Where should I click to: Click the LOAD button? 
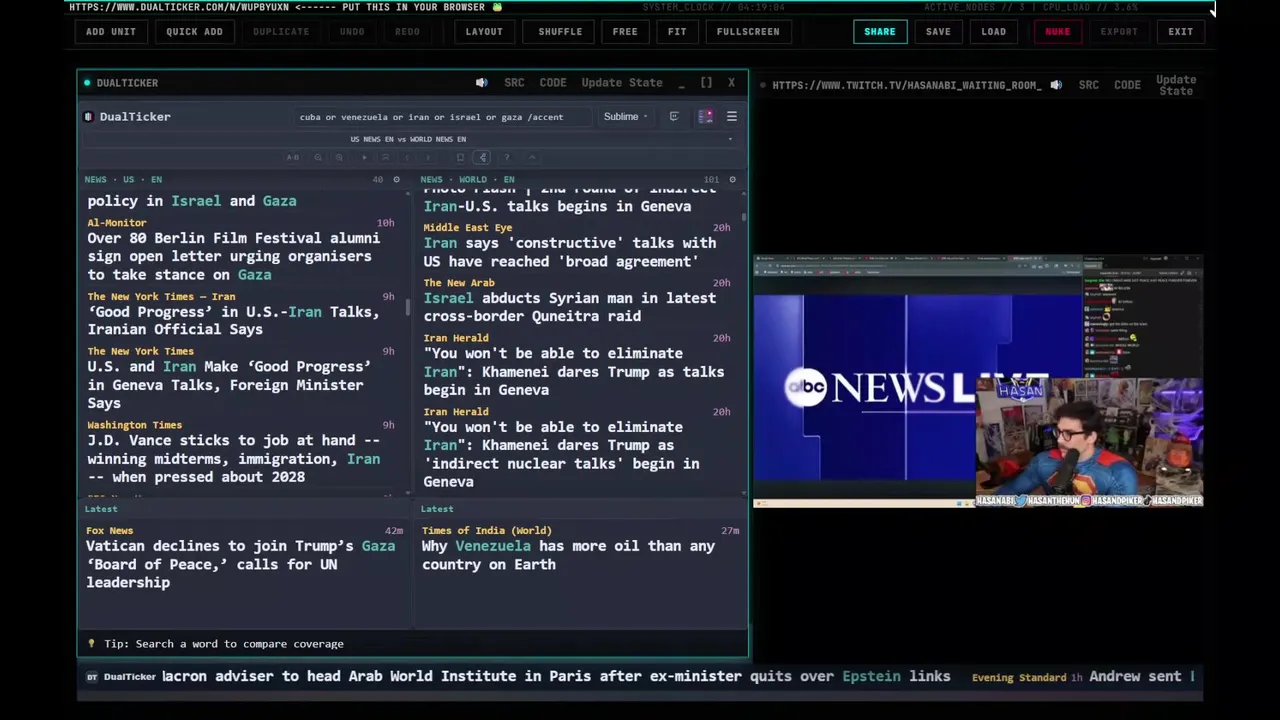click(993, 32)
